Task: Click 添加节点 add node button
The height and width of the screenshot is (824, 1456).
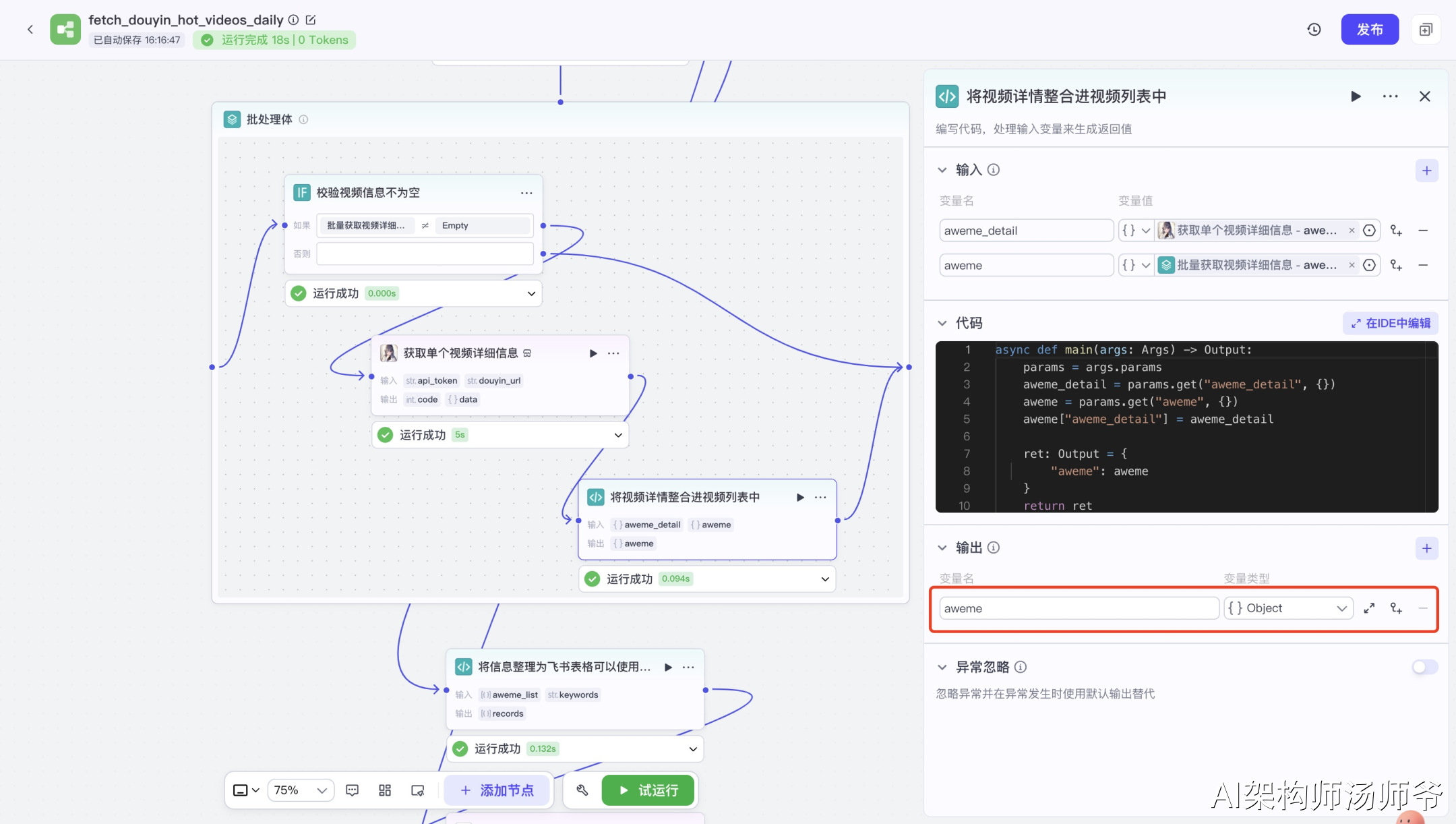Action: (x=497, y=790)
